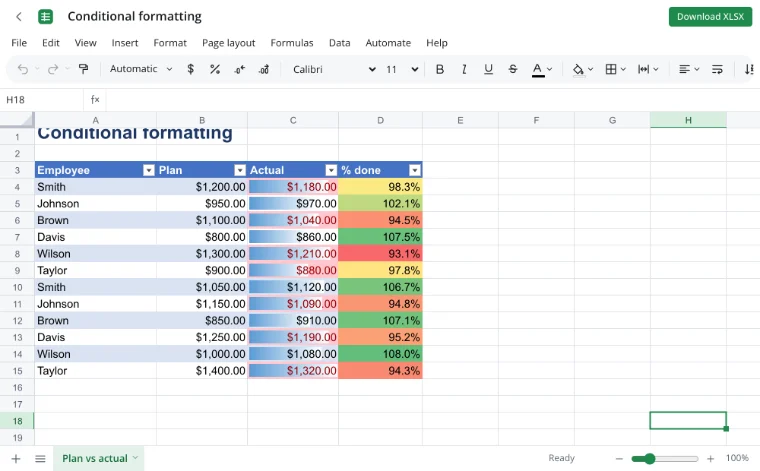The height and width of the screenshot is (471, 760).
Task: Open the Page layout menu
Action: tap(228, 43)
